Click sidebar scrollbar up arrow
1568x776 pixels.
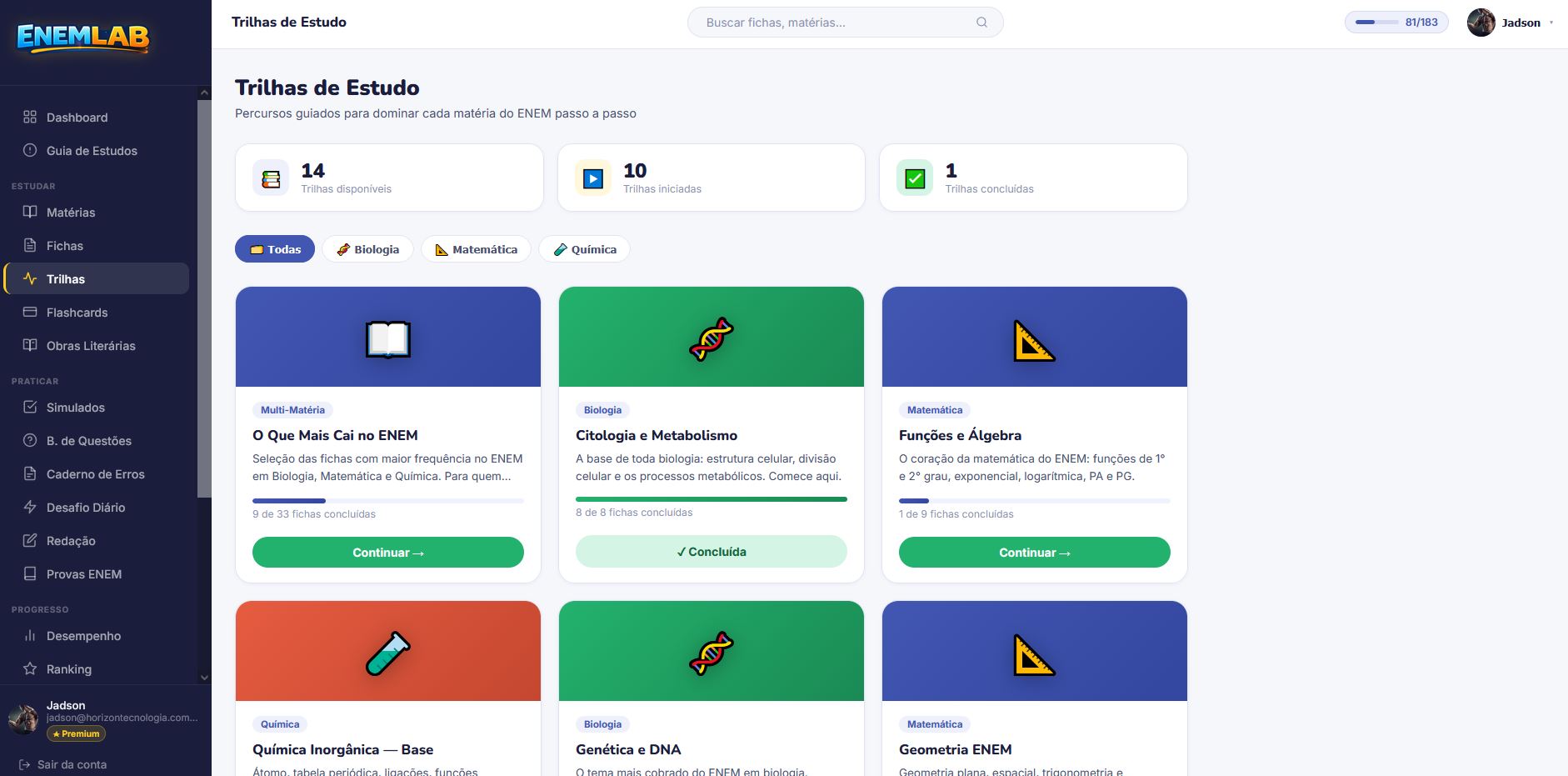pyautogui.click(x=204, y=93)
